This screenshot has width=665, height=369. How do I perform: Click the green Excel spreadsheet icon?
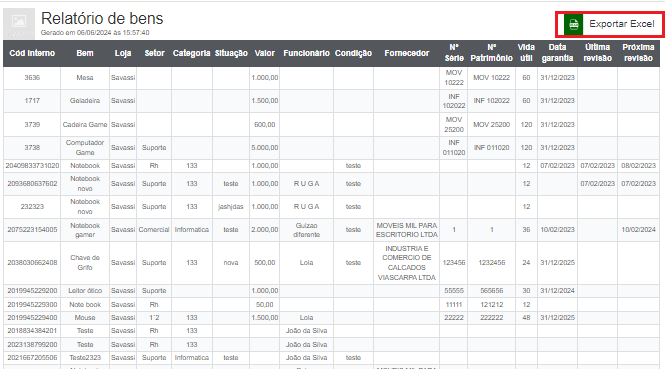click(573, 24)
